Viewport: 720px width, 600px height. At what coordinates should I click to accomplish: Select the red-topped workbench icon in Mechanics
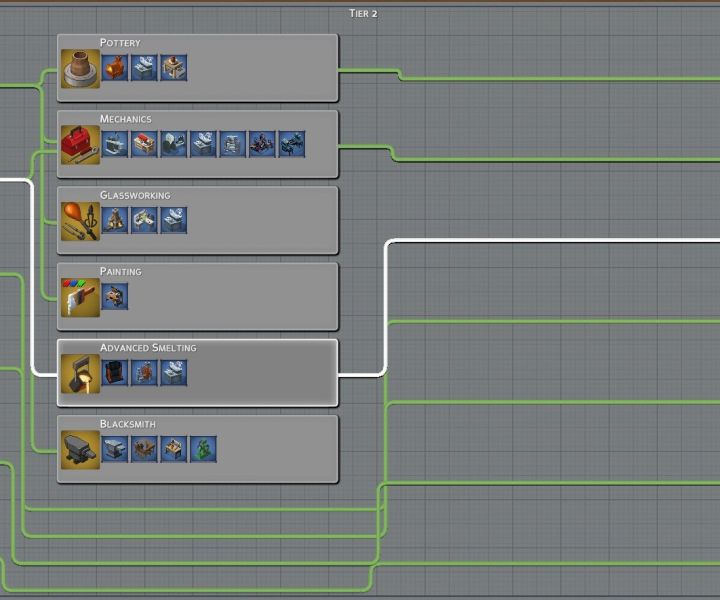[x=144, y=144]
